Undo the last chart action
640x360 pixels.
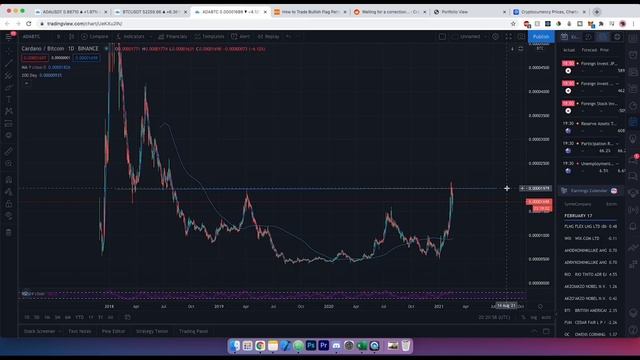[x=288, y=37]
